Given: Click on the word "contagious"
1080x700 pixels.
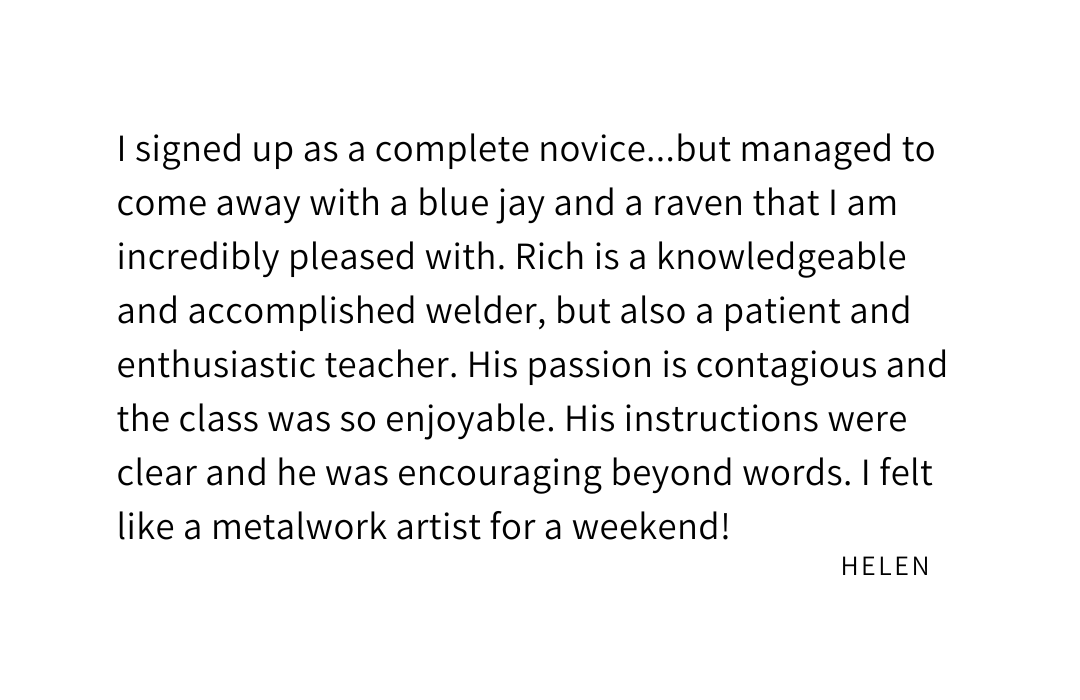Looking at the screenshot, I should [x=786, y=366].
